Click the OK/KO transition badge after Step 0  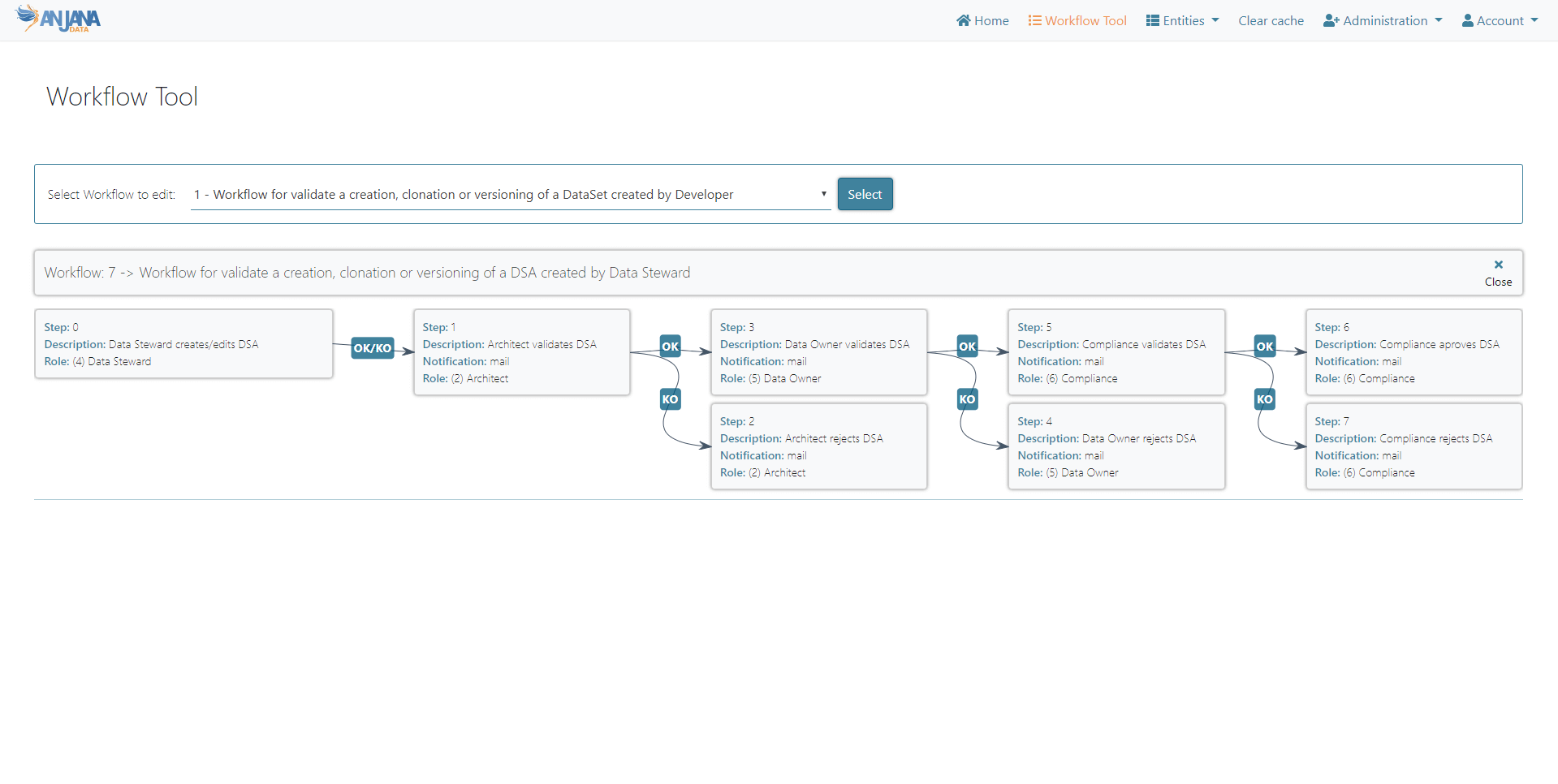tap(372, 348)
